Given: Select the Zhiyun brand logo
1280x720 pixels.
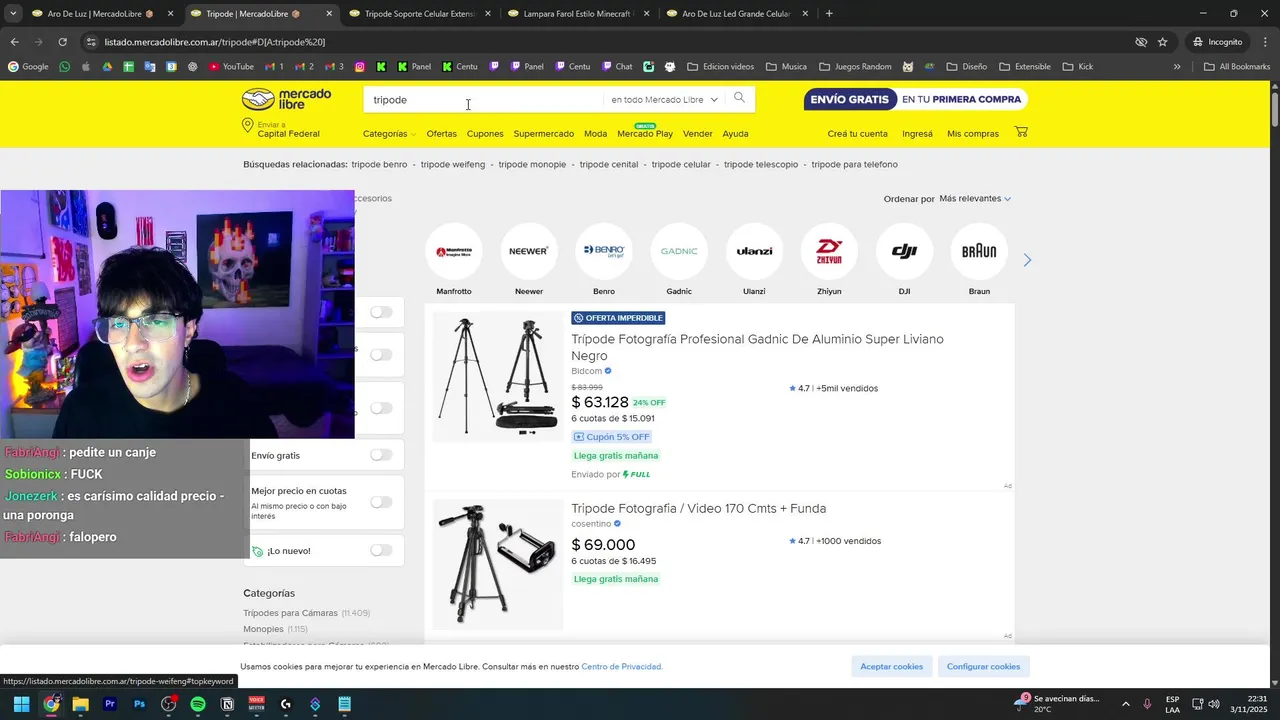Looking at the screenshot, I should pyautogui.click(x=829, y=251).
